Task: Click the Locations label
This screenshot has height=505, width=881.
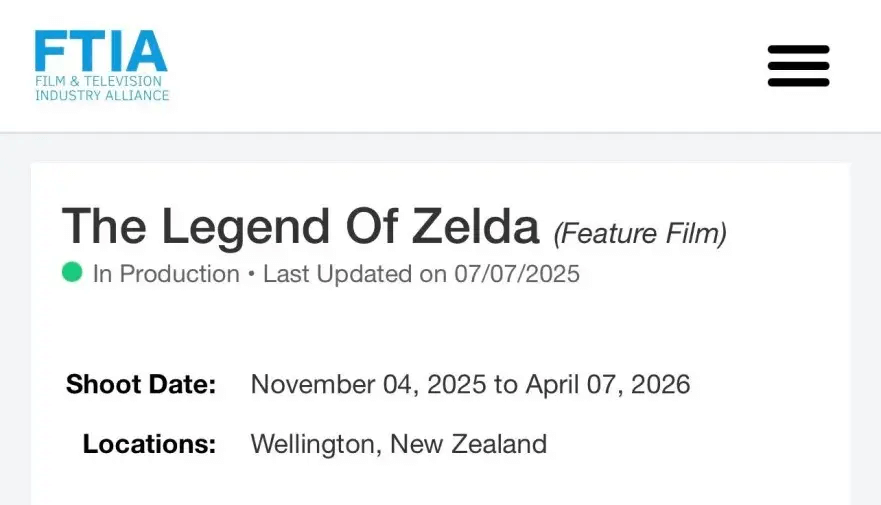Action: [149, 444]
